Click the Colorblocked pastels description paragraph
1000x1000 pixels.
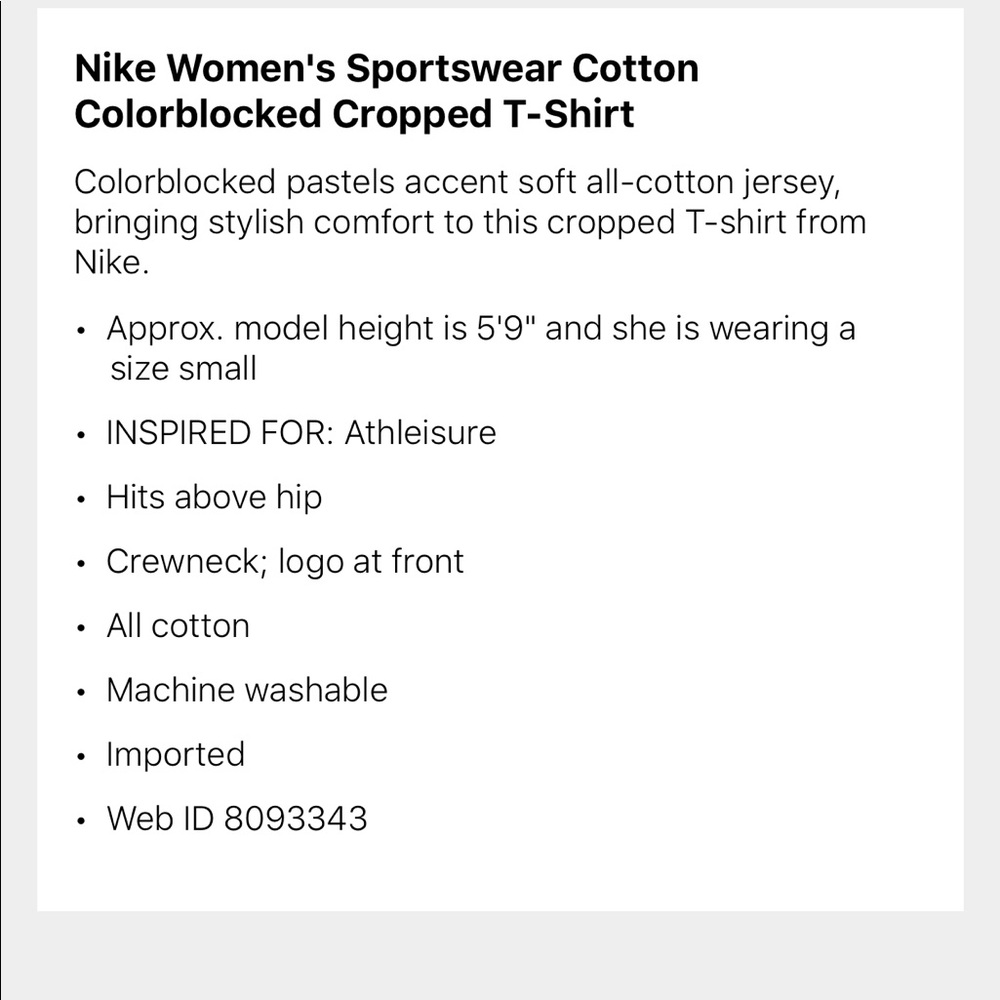[x=470, y=221]
